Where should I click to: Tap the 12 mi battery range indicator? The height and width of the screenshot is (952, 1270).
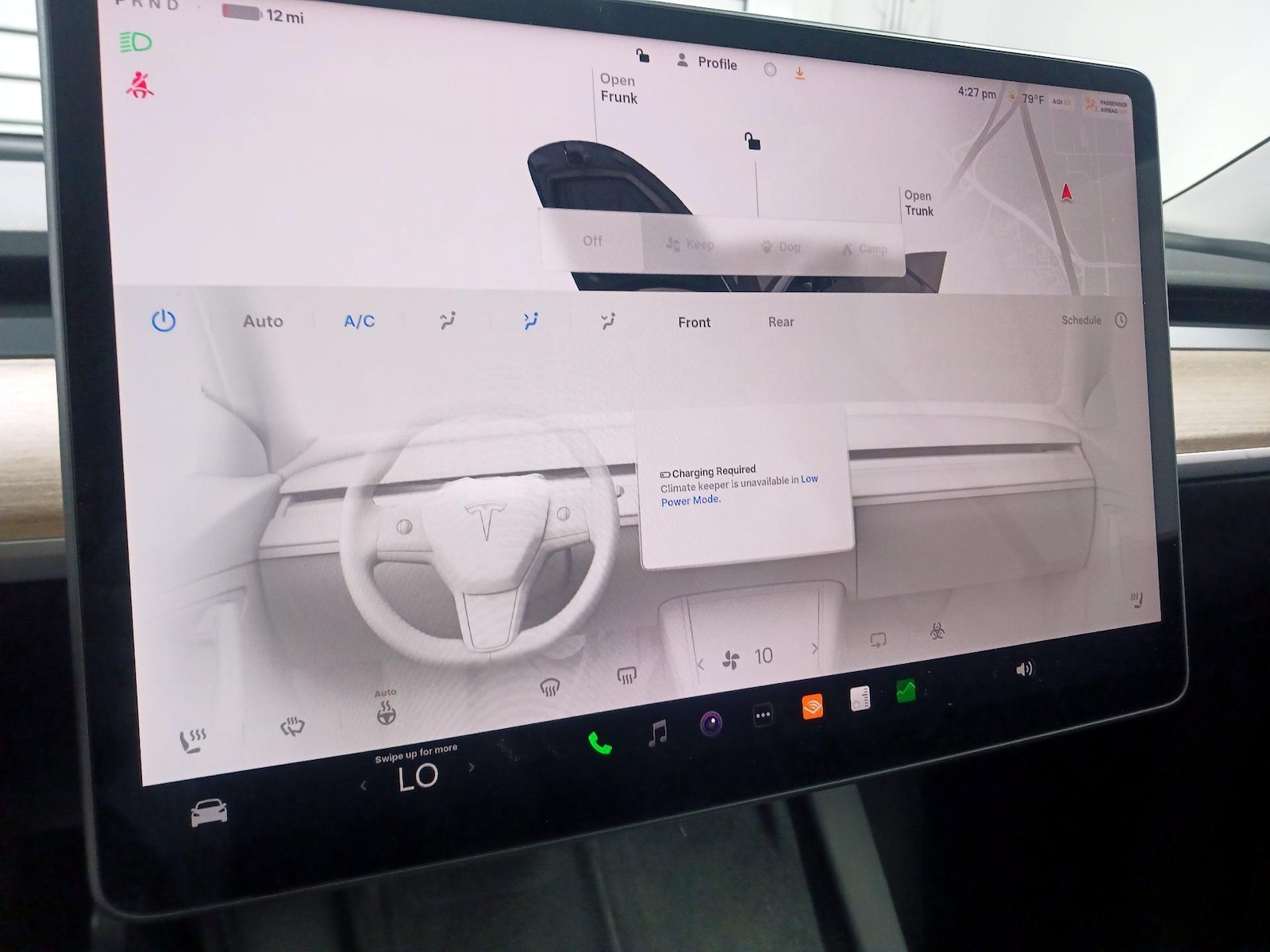264,14
